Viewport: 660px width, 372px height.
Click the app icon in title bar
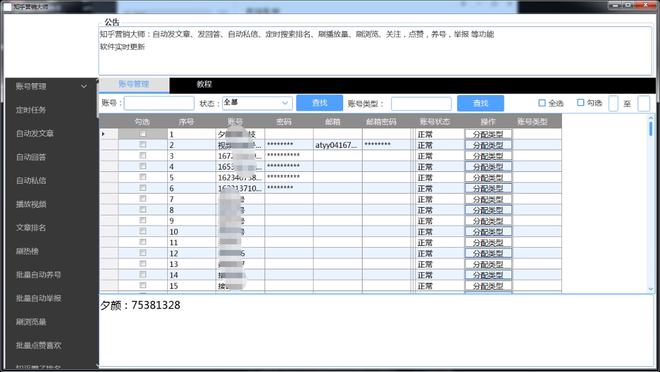tap(7, 7)
